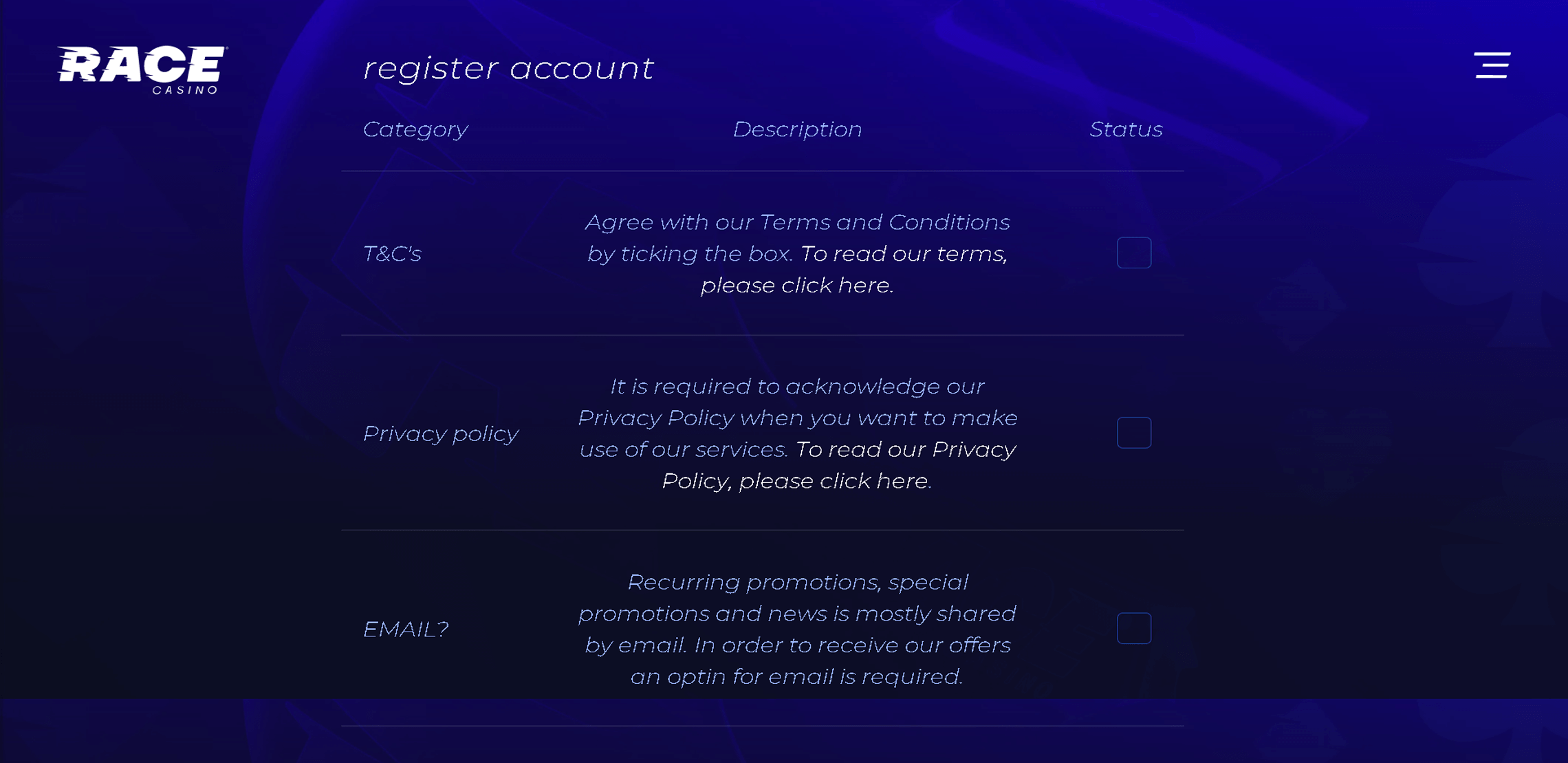The width and height of the screenshot is (1568, 763).
Task: Click the 'please click here' terms text
Action: [x=797, y=286]
